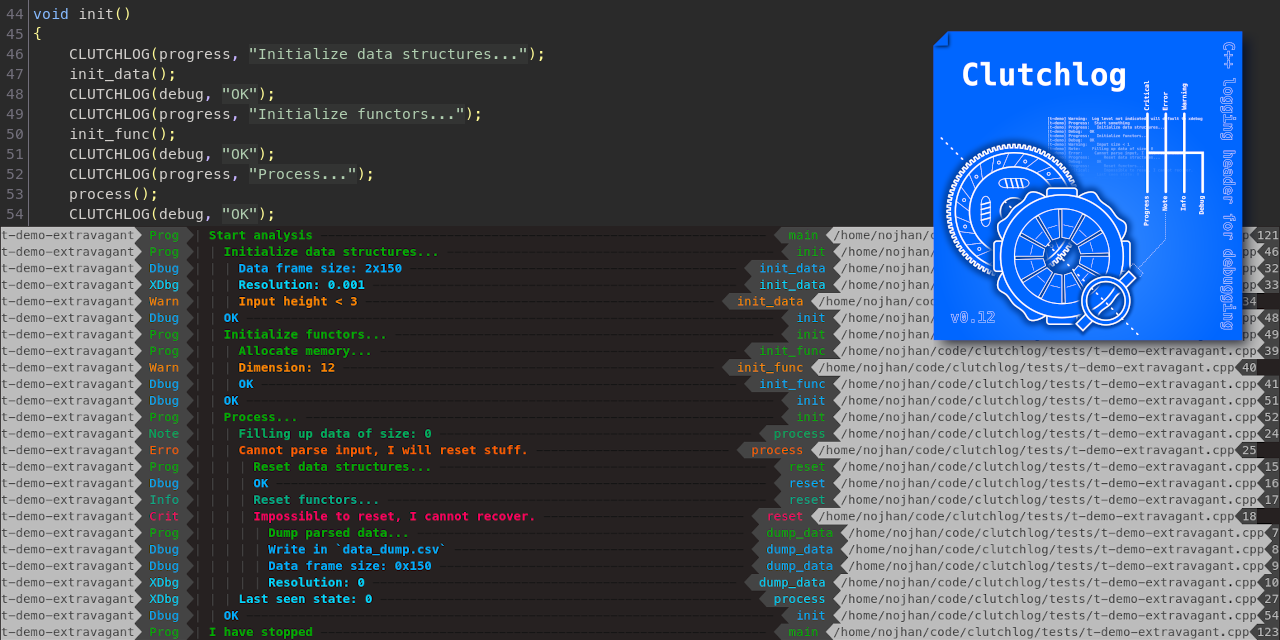Click line number 54 in the gutter

point(14,214)
